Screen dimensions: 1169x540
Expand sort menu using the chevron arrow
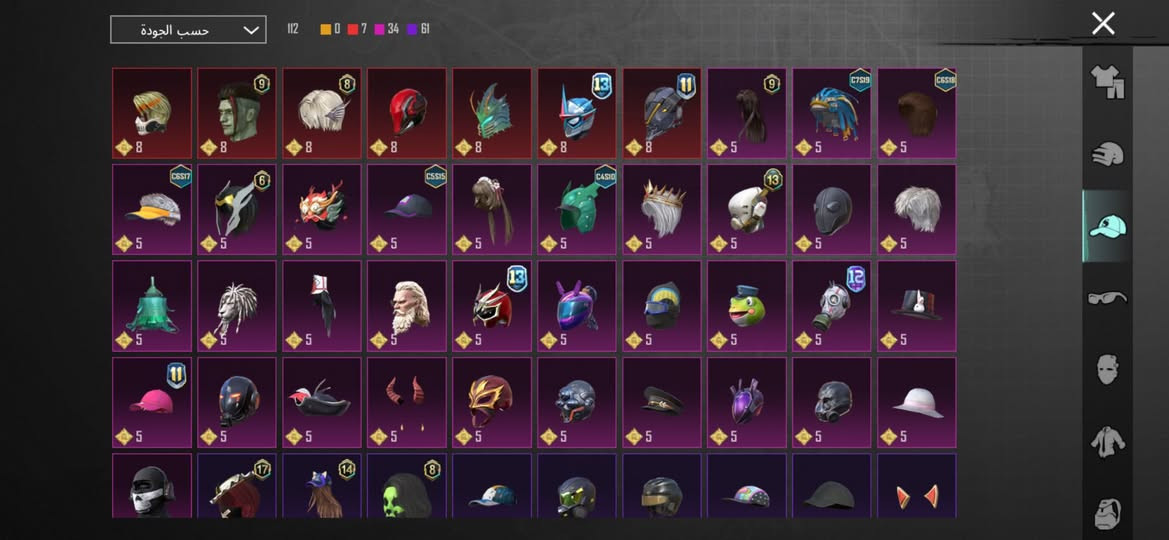(x=251, y=31)
